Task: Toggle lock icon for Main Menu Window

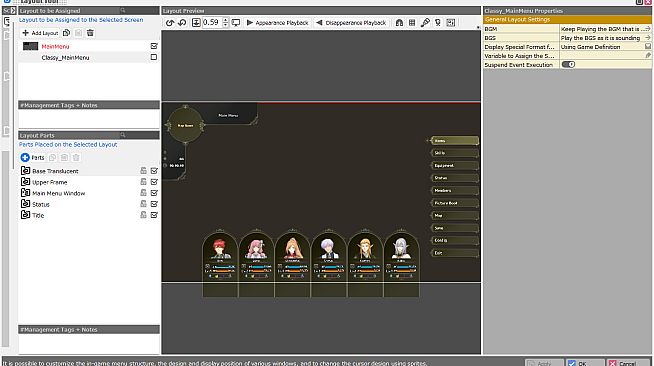Action: [143, 193]
